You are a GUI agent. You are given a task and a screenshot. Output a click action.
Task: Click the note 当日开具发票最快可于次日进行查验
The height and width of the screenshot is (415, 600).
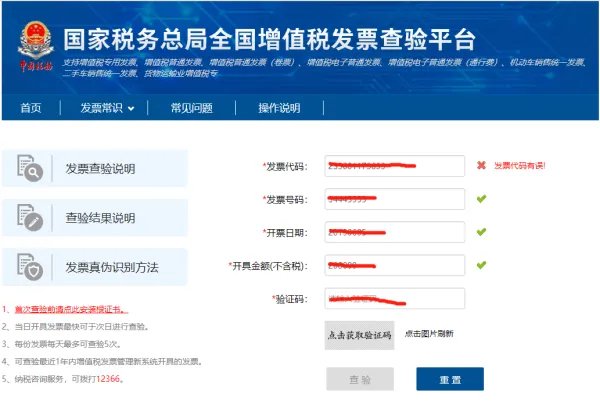[x=81, y=326]
